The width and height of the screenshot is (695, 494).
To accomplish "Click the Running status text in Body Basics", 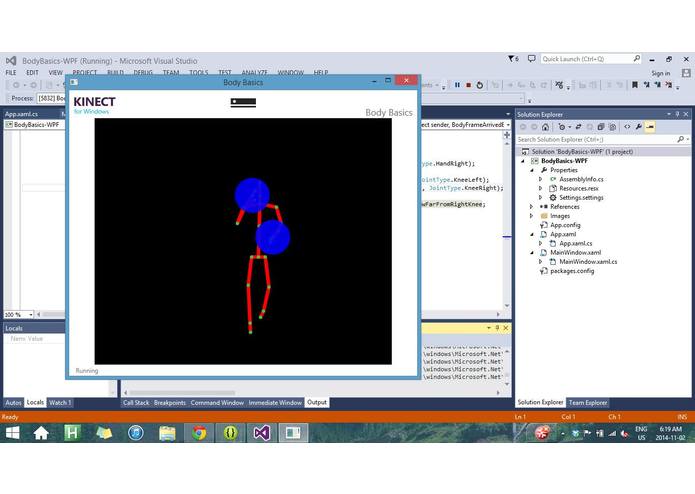I will pyautogui.click(x=87, y=371).
